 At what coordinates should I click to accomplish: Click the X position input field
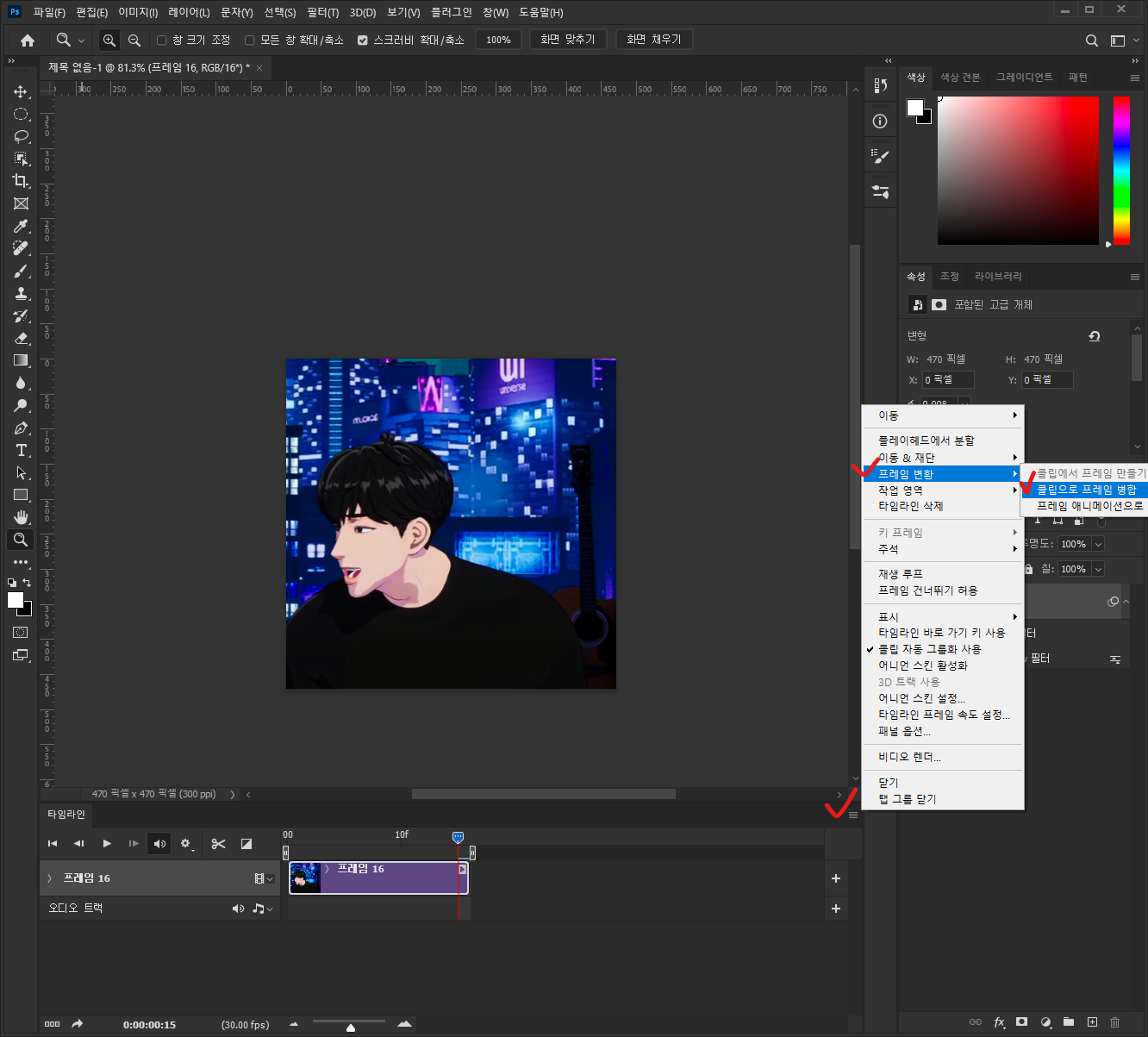pos(948,379)
